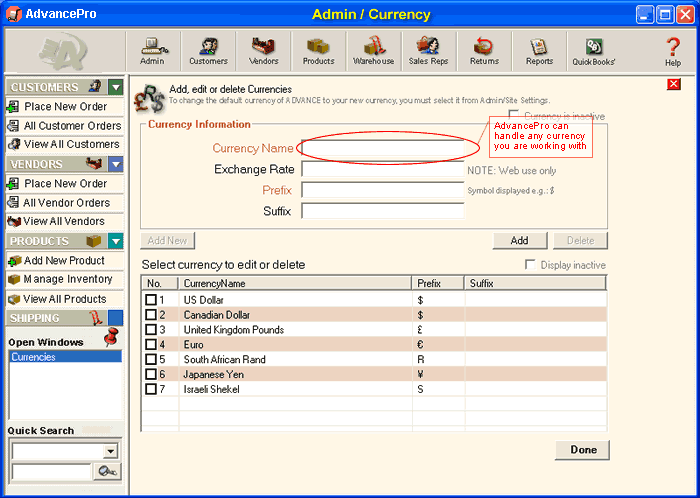Click the Exchange Rate input field
This screenshot has width=700, height=498.
pos(383,169)
